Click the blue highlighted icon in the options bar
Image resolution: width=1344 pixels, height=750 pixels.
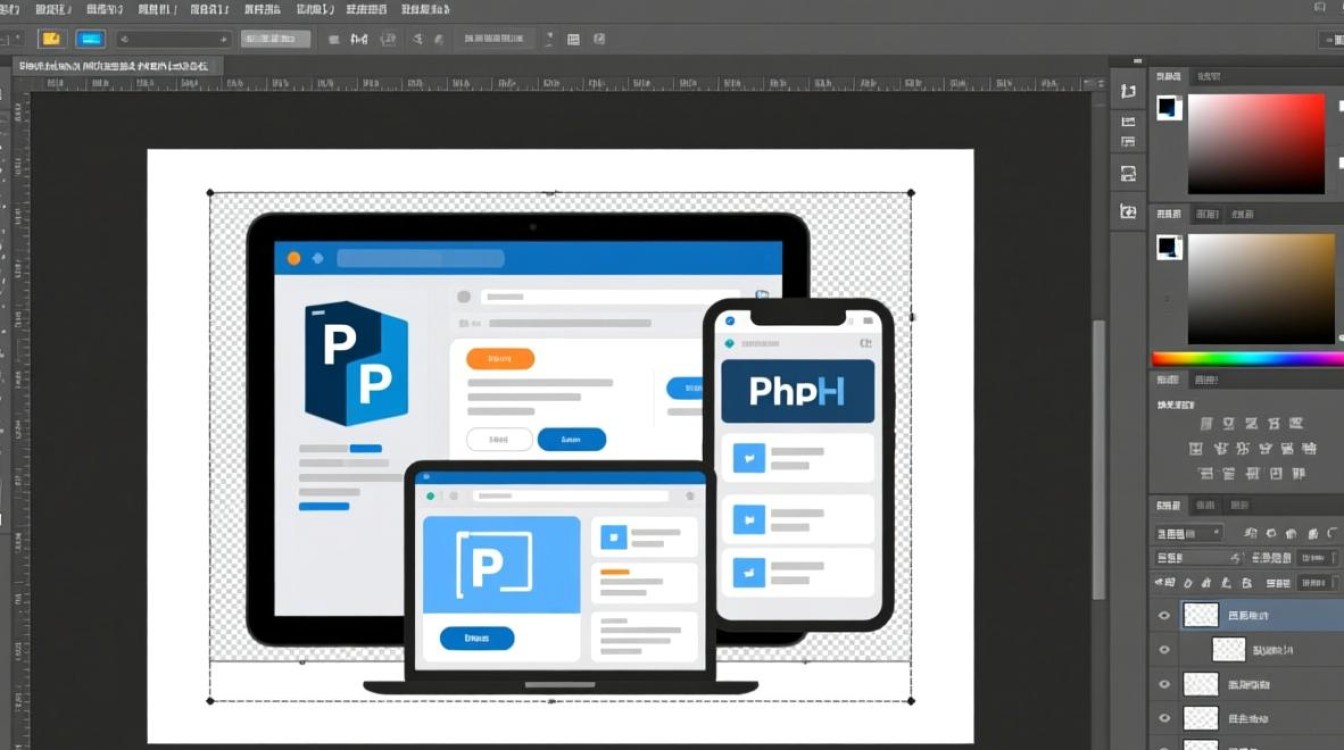(x=90, y=39)
